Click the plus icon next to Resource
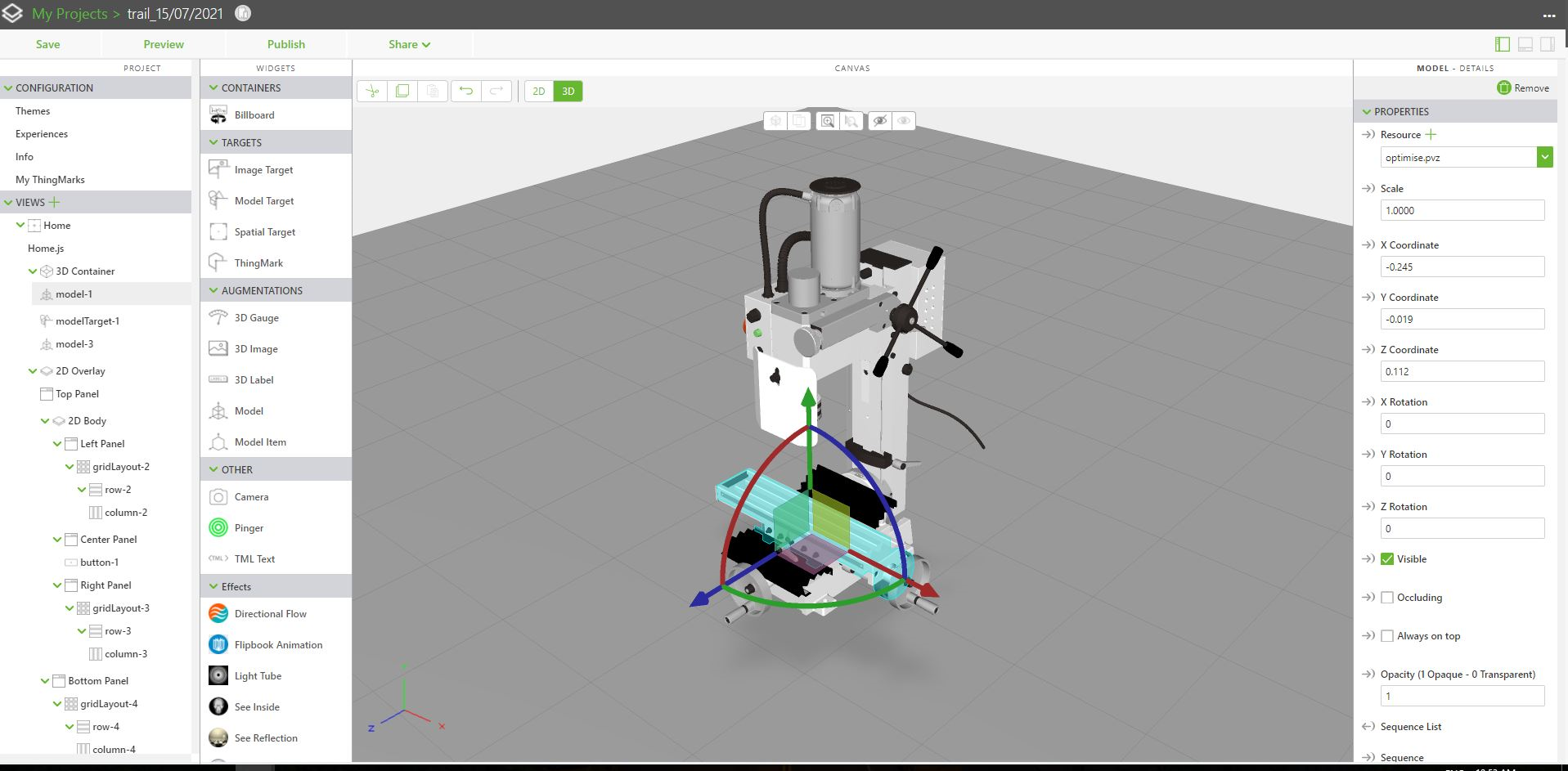This screenshot has height=771, width=1568. coord(1429,134)
